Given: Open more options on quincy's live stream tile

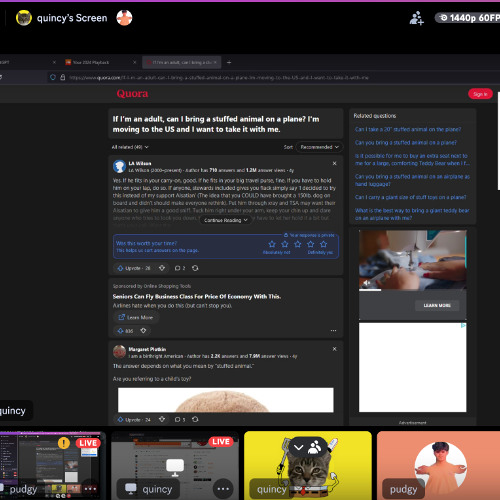Looking at the screenshot, I should click(x=223, y=489).
